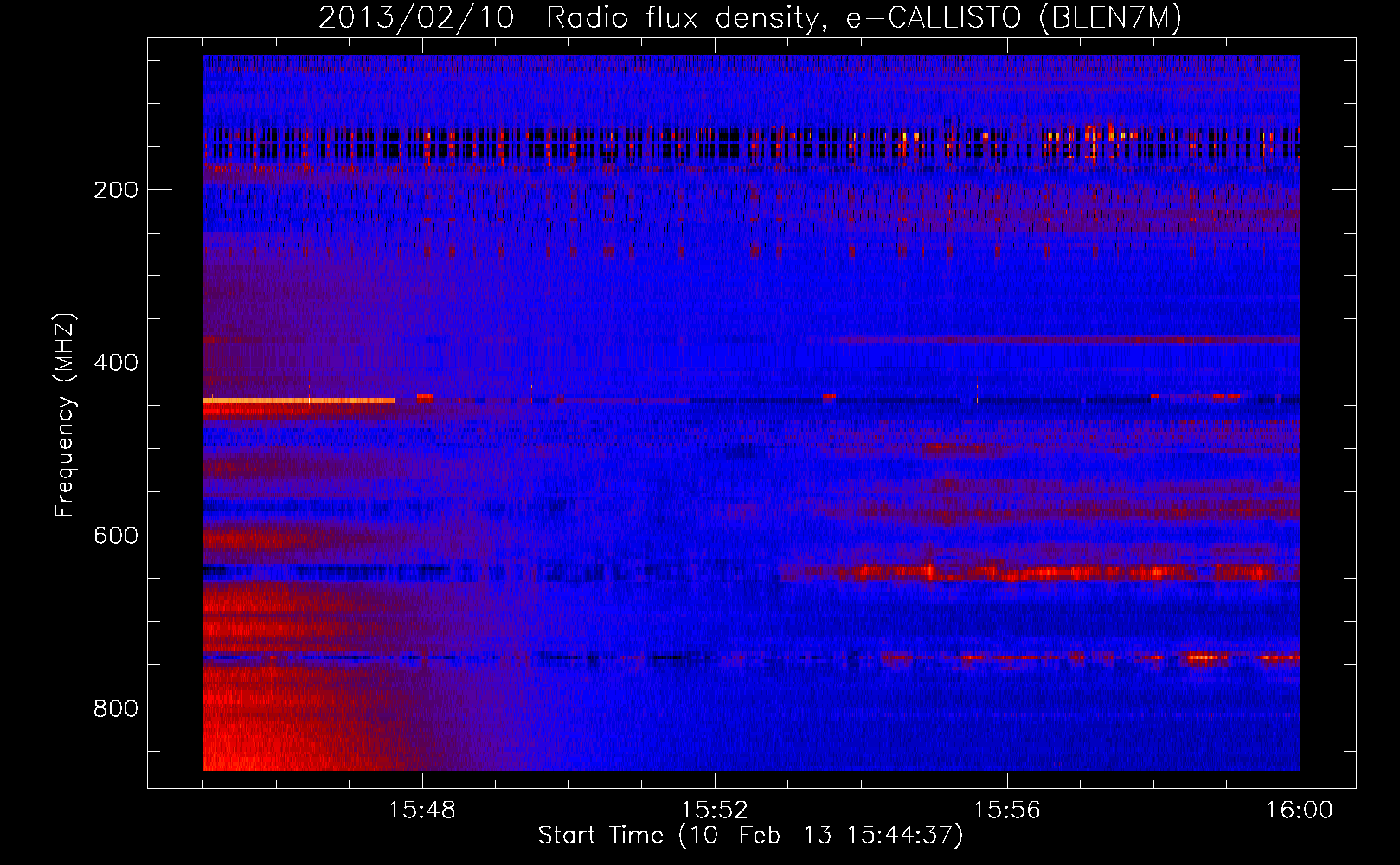1400x865 pixels.
Task: Click the '15:48' time tick label
Action: (421, 811)
